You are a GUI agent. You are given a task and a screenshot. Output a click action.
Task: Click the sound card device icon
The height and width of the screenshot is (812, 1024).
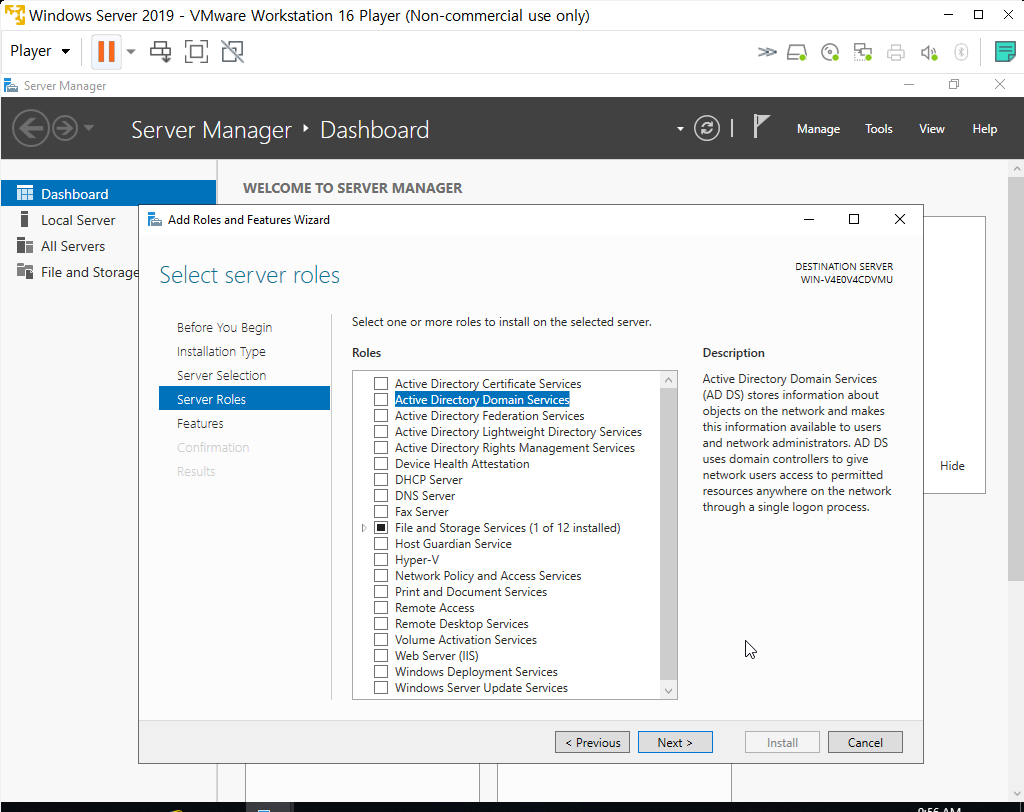tap(929, 52)
